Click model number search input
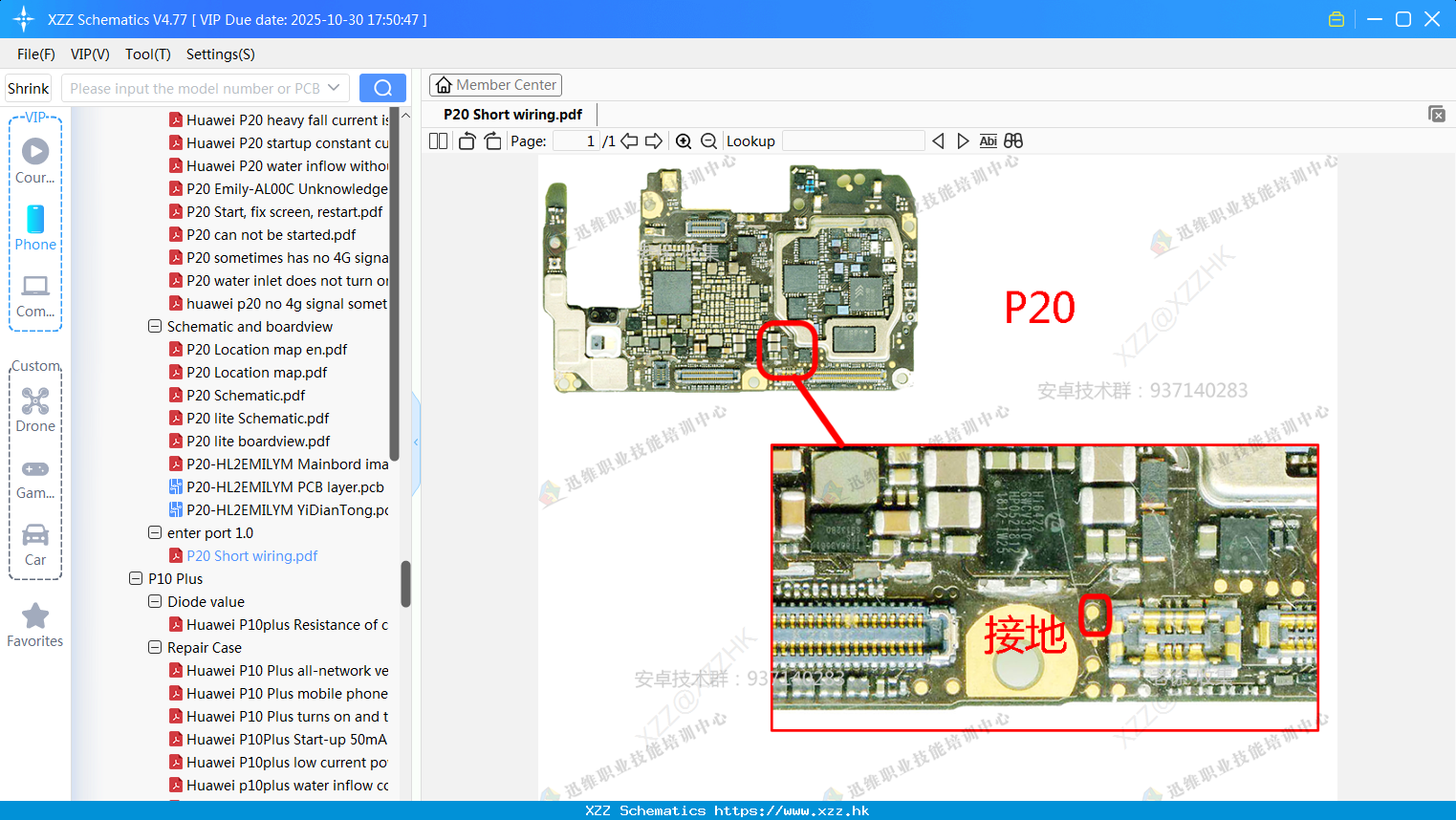This screenshot has width=1456, height=820. [x=195, y=88]
